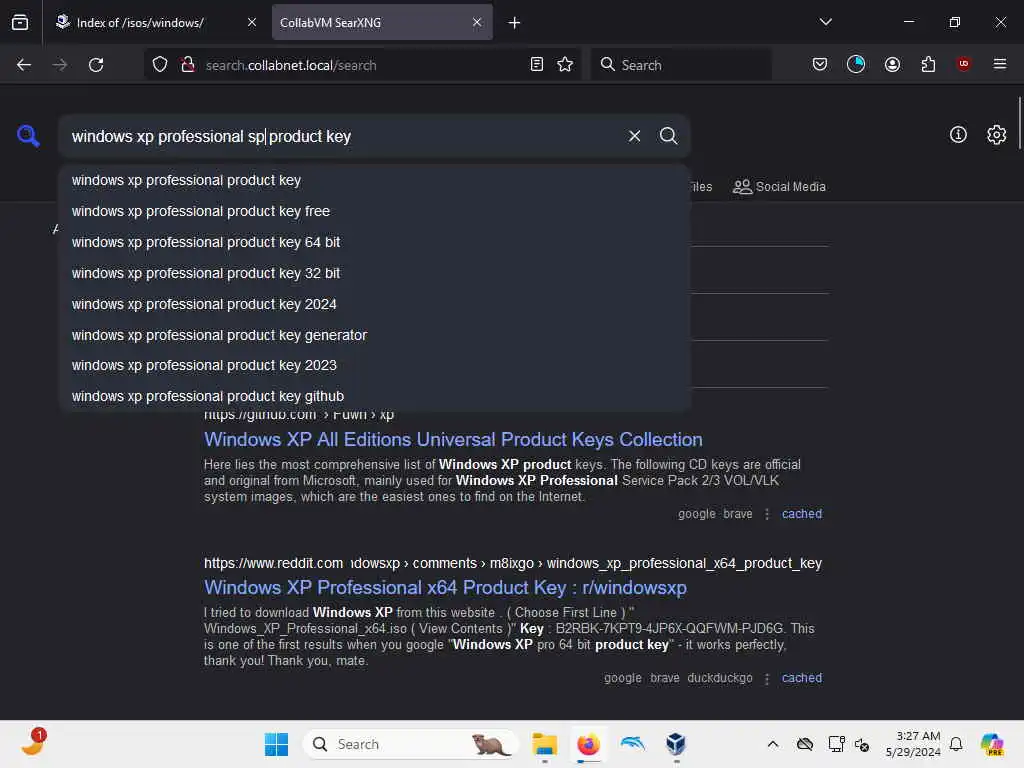Open the Extensions puzzle icon

(x=928, y=64)
